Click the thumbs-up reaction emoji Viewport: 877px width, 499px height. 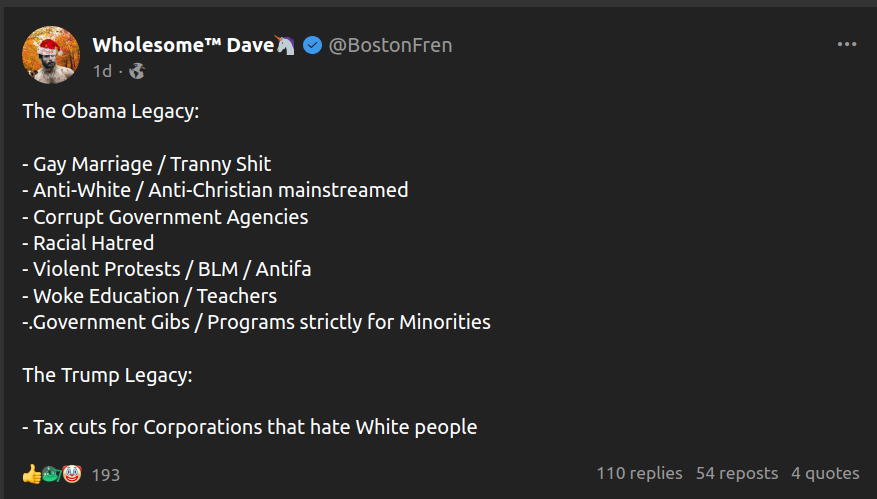pos(31,474)
